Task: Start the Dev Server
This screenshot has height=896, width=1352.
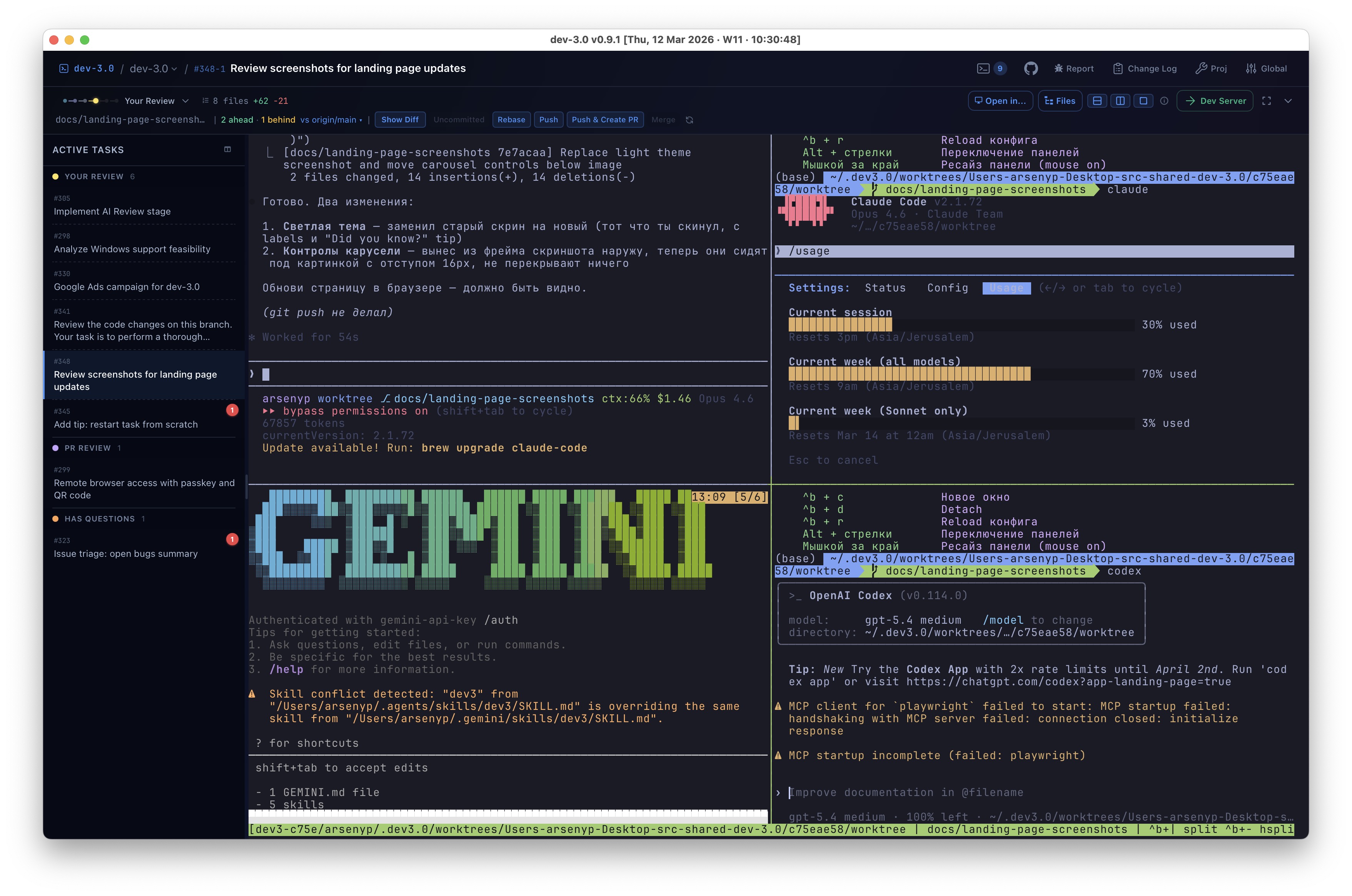Action: point(1214,101)
